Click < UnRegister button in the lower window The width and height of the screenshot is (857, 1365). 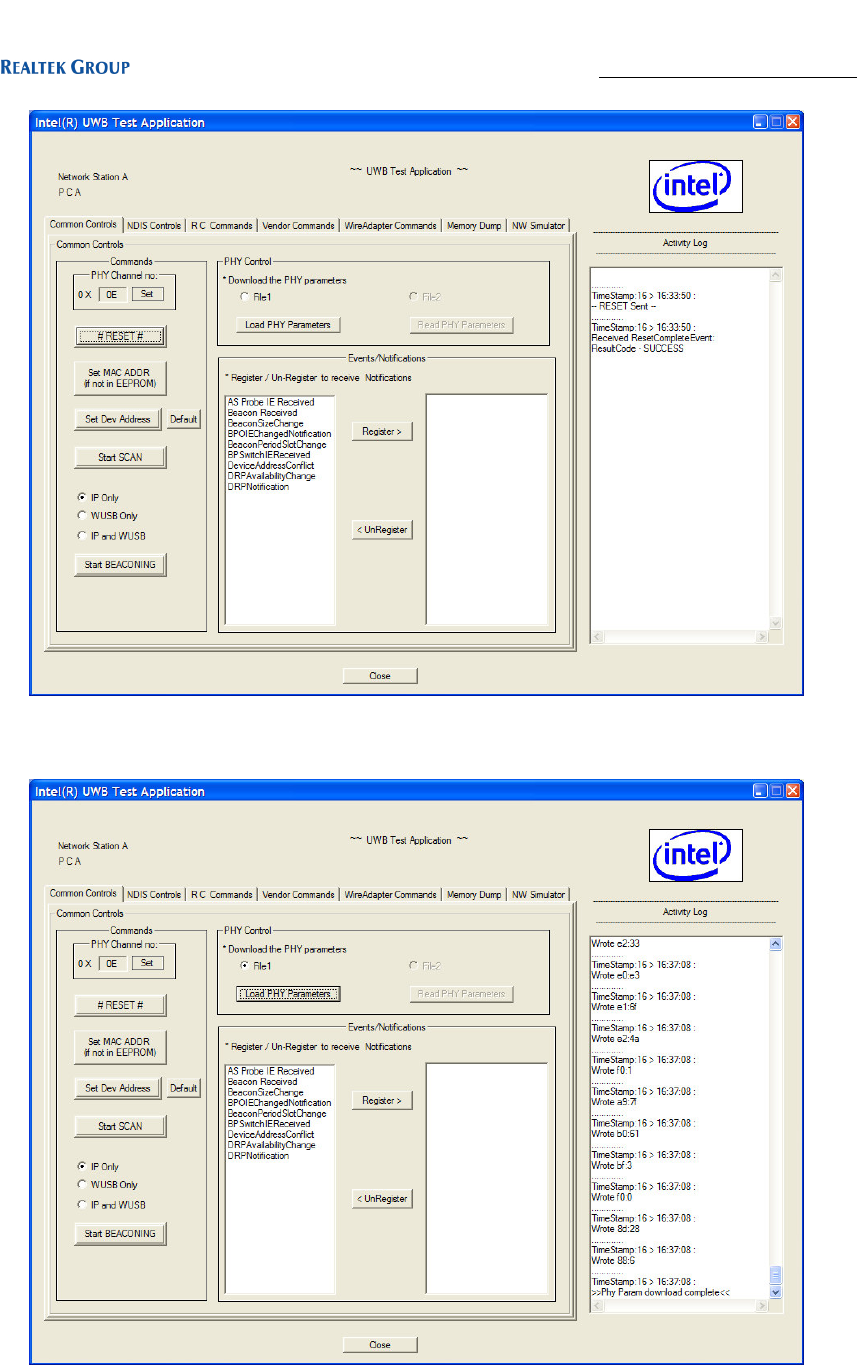point(382,1198)
